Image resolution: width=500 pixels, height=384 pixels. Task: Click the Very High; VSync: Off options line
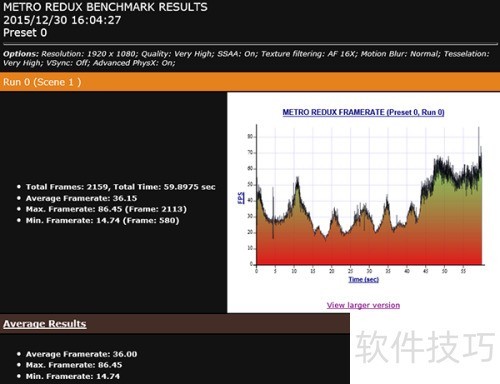pyautogui.click(x=89, y=63)
